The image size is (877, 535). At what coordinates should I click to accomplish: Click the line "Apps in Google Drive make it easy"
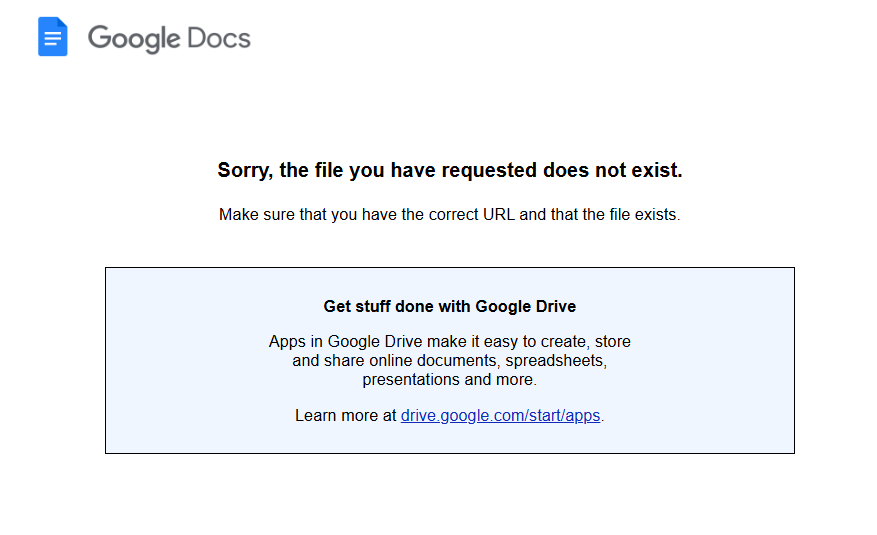click(449, 341)
